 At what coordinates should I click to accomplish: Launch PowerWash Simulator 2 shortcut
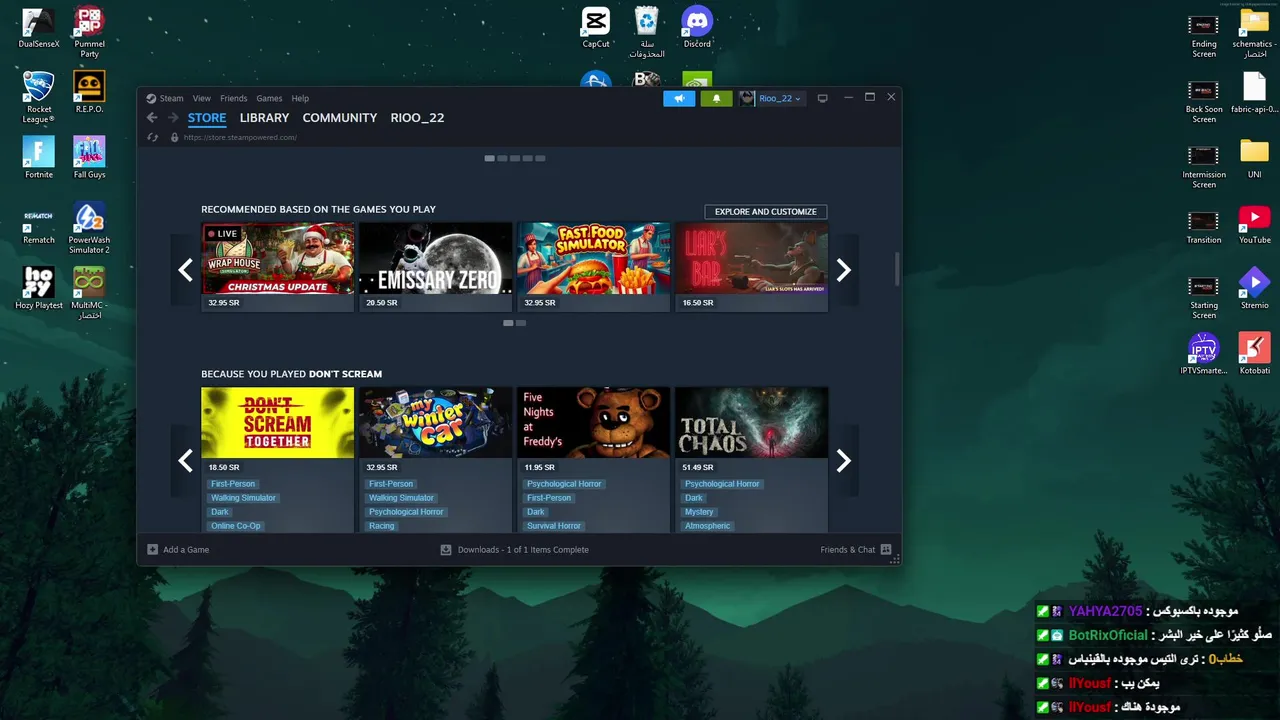[x=89, y=228]
